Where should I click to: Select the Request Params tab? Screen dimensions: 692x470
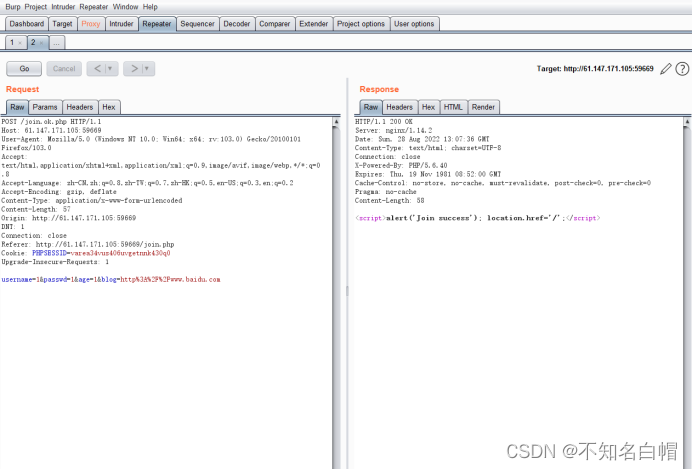click(x=45, y=107)
